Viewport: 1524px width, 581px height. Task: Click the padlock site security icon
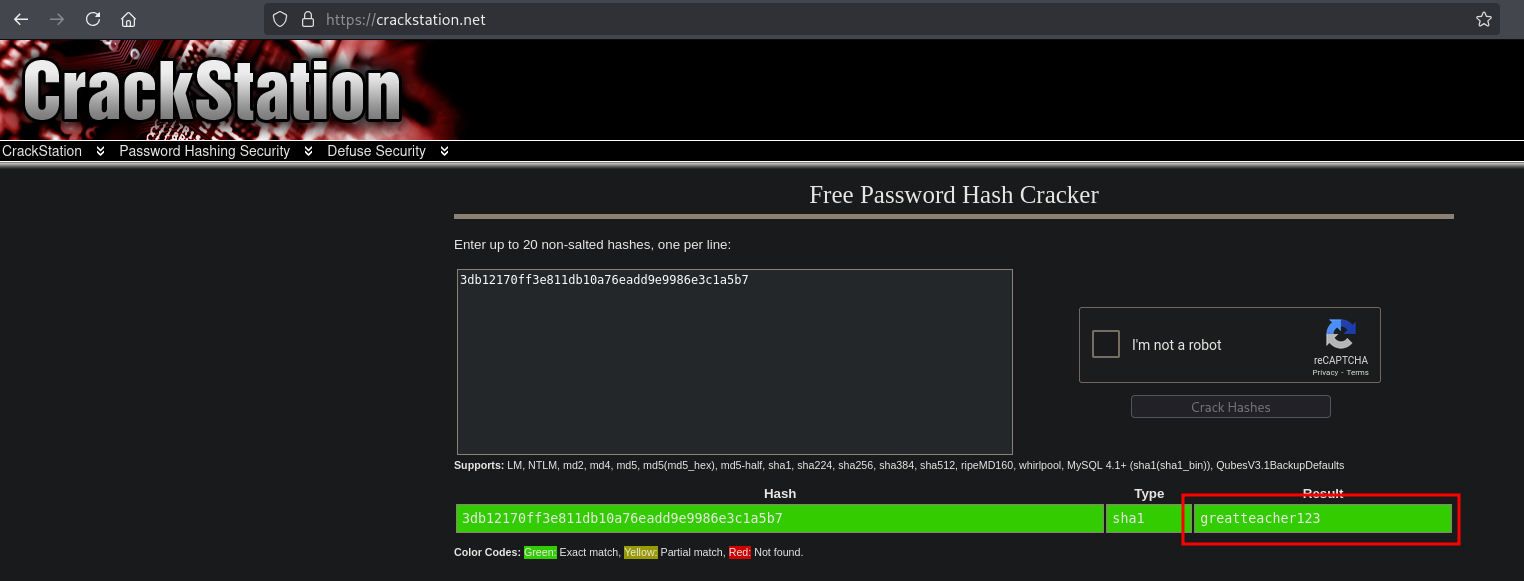307,19
